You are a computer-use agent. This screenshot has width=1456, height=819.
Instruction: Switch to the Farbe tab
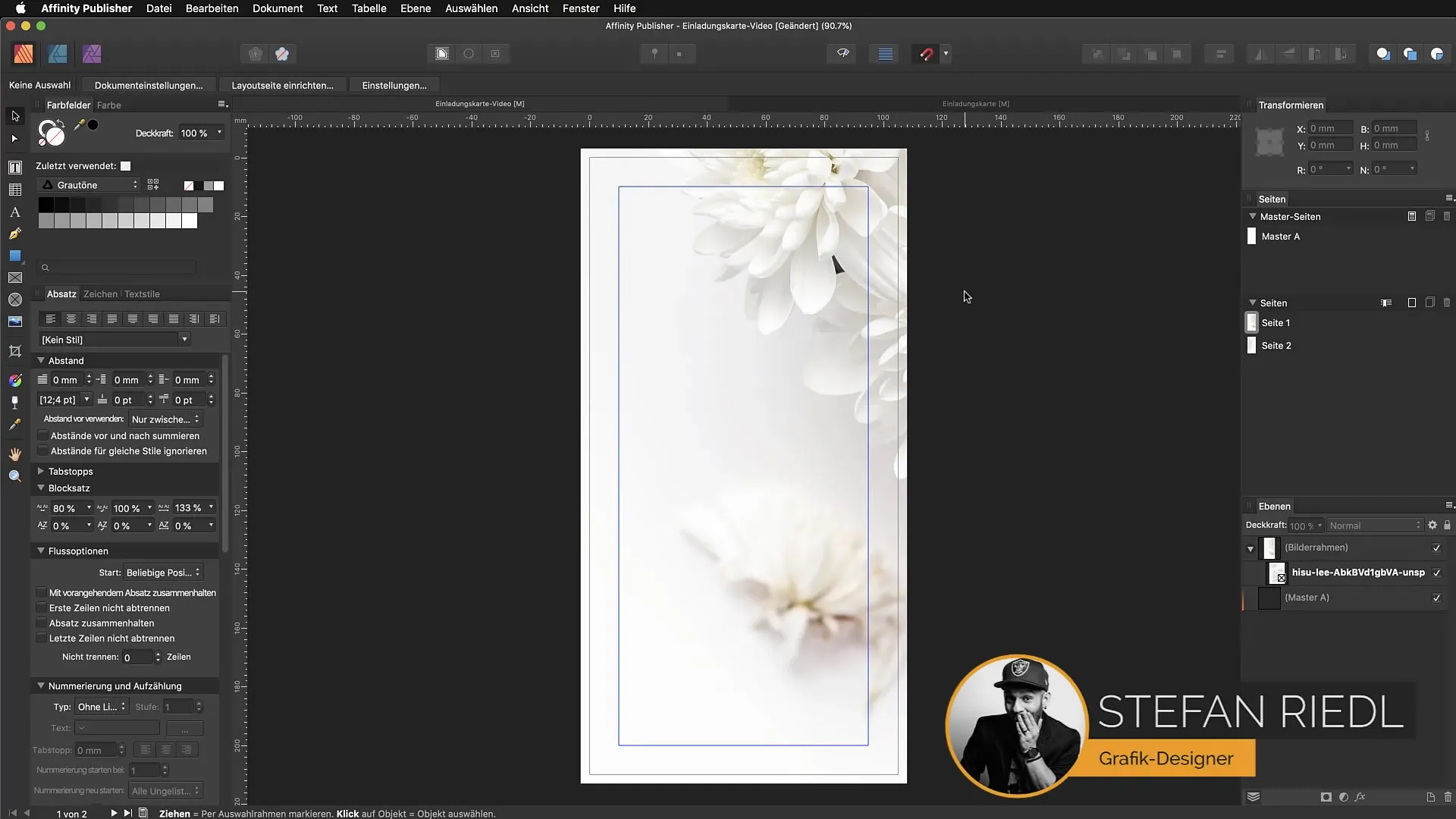coord(109,105)
